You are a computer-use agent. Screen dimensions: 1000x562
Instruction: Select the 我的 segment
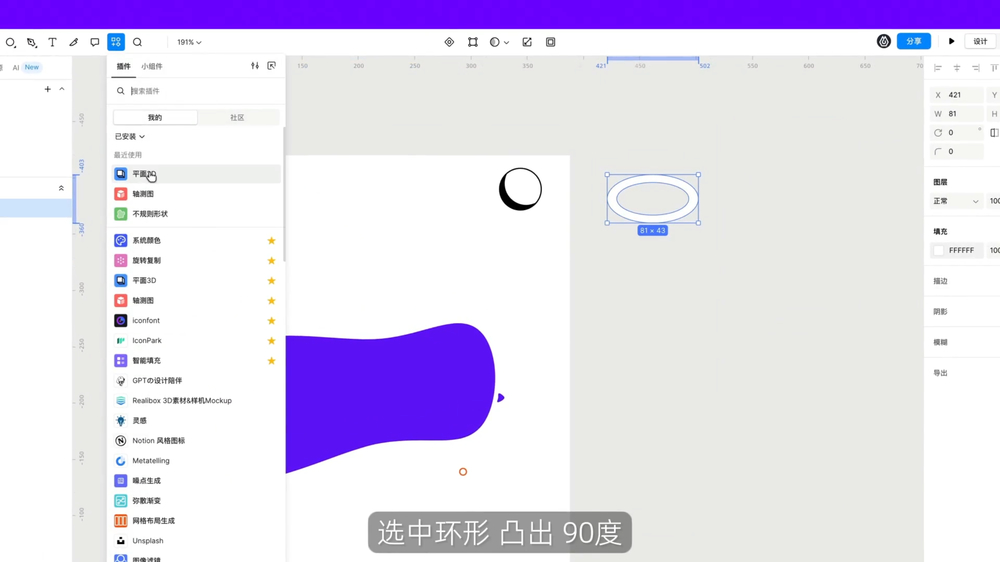click(x=155, y=117)
